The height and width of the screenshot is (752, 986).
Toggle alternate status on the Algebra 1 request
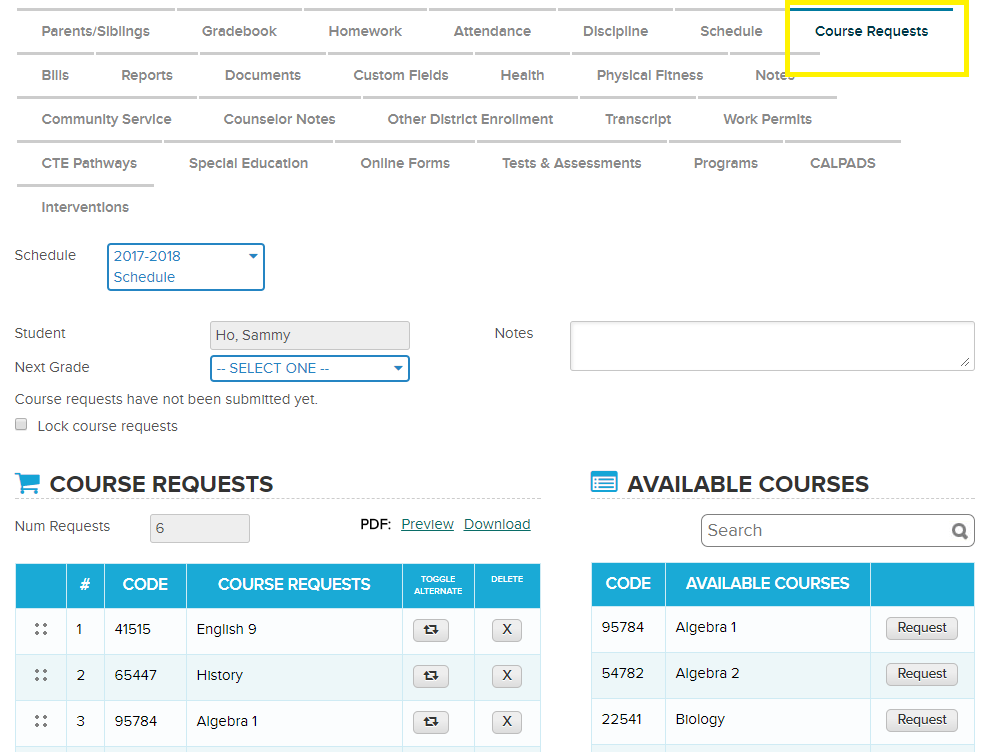430,721
